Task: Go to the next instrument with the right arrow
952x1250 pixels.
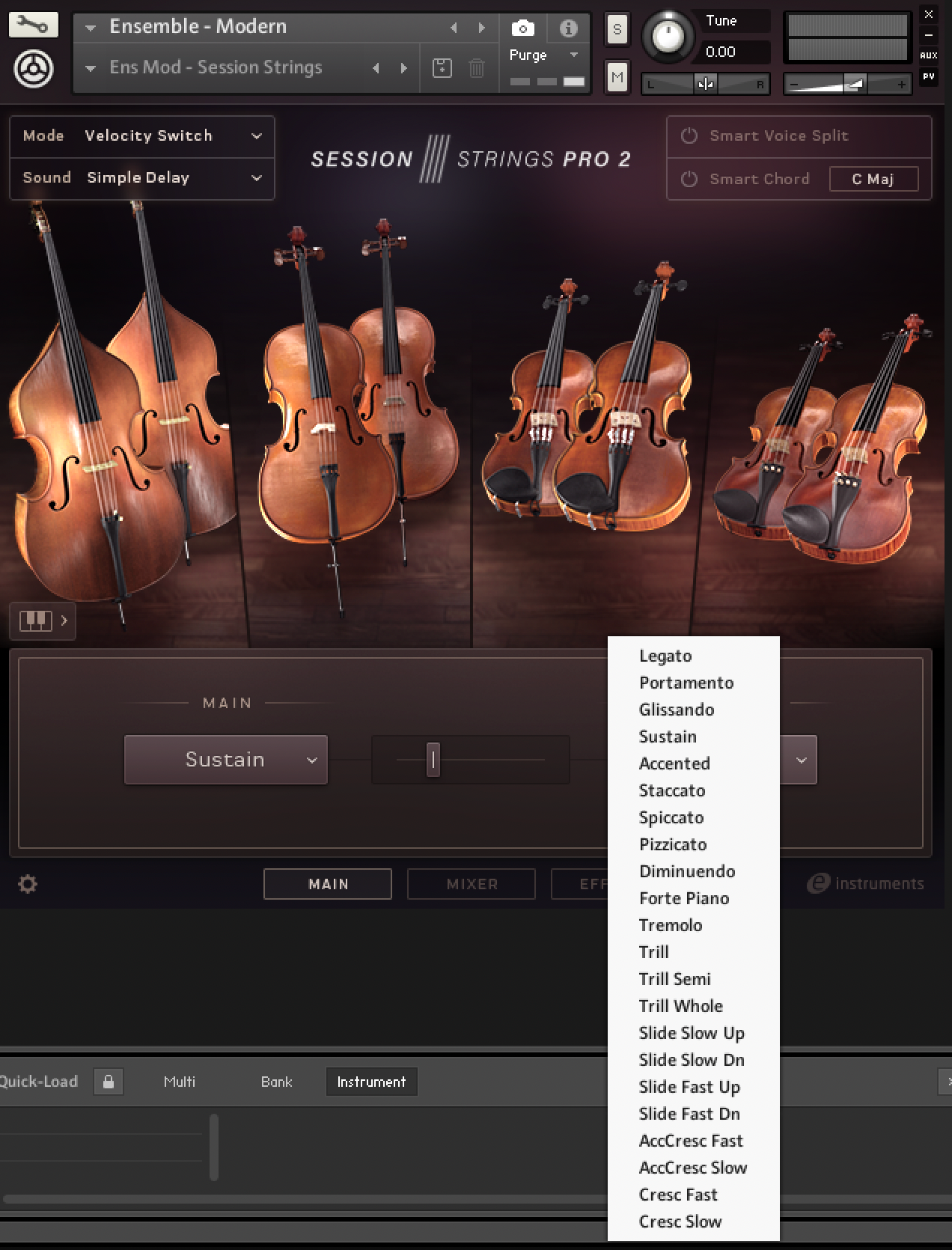Action: coord(481,28)
